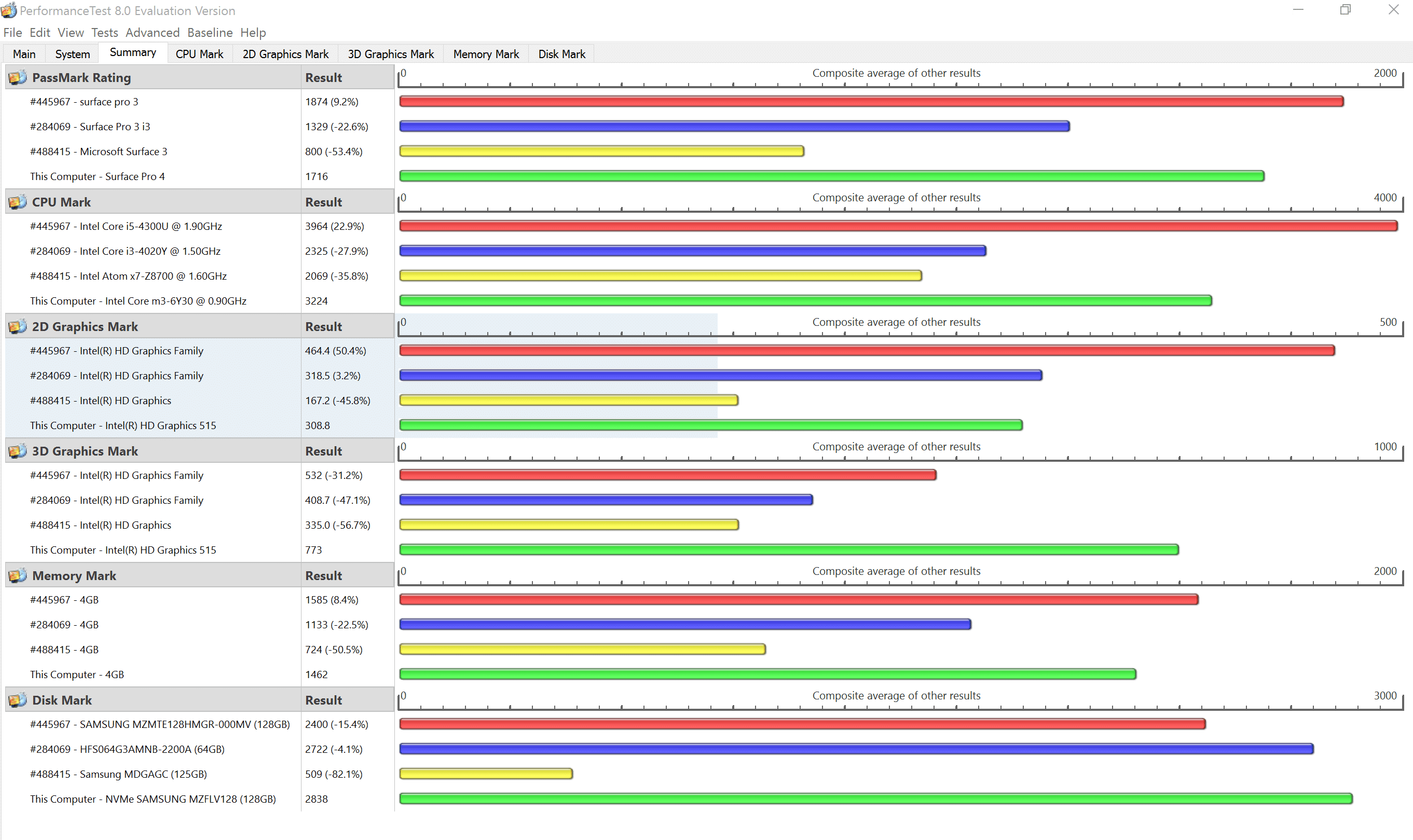
Task: Select the Intel Core i3-4020Y baseline row
Action: pyautogui.click(x=199, y=251)
